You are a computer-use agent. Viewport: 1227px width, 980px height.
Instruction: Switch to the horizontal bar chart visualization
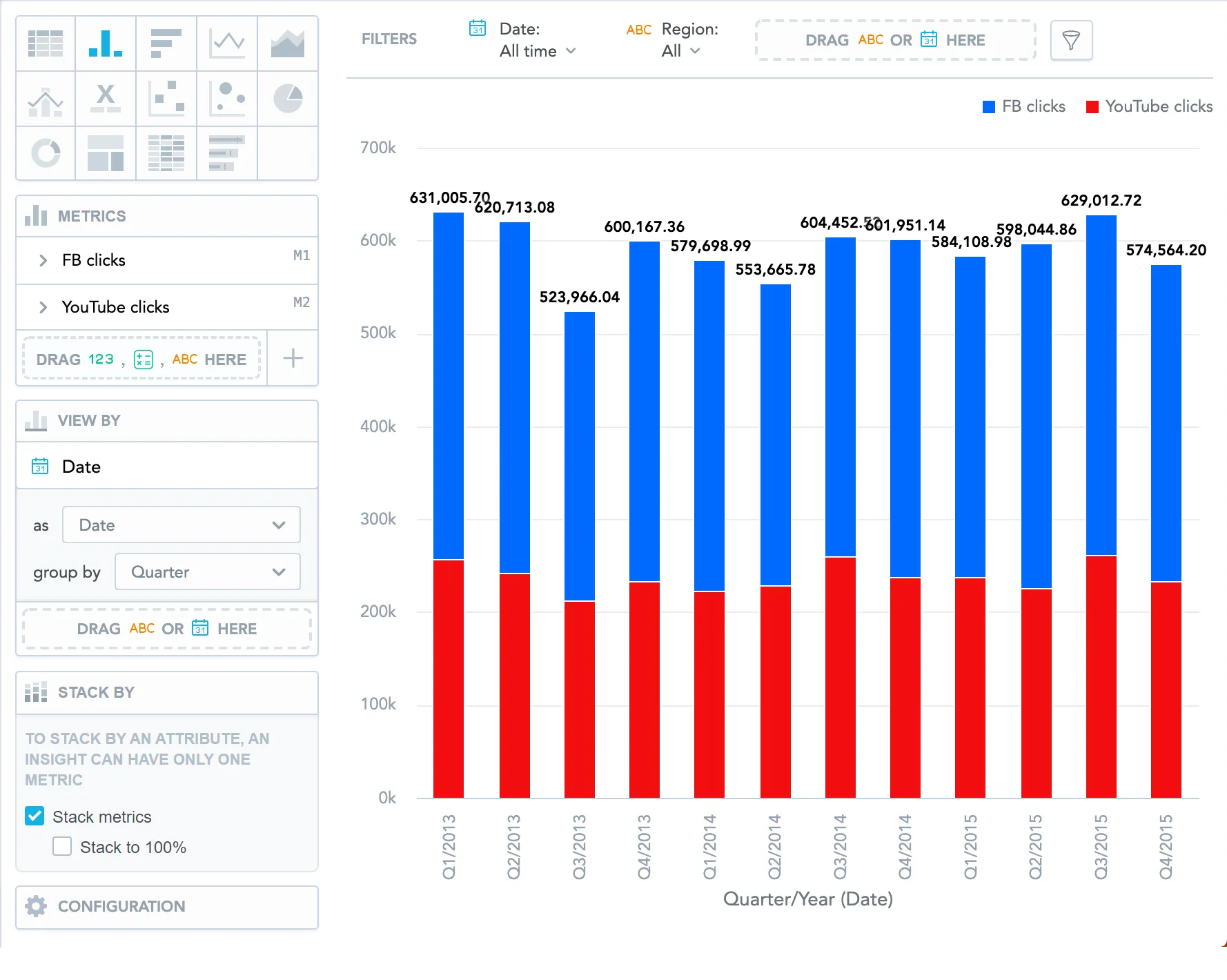pyautogui.click(x=166, y=43)
